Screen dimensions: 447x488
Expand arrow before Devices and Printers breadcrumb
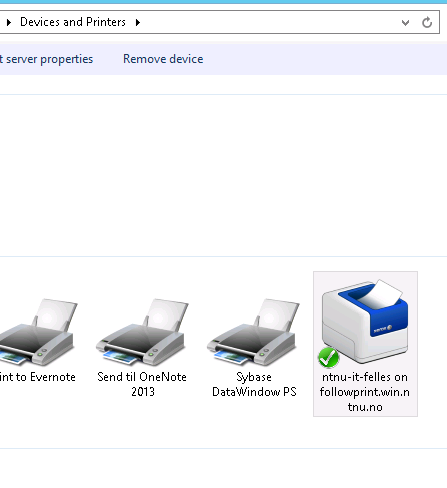point(9,22)
